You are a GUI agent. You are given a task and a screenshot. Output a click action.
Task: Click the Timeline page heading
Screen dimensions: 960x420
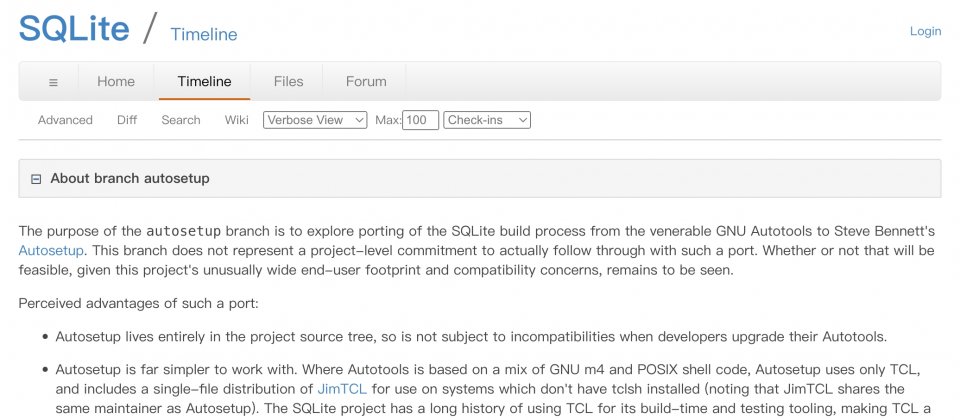coord(204,34)
